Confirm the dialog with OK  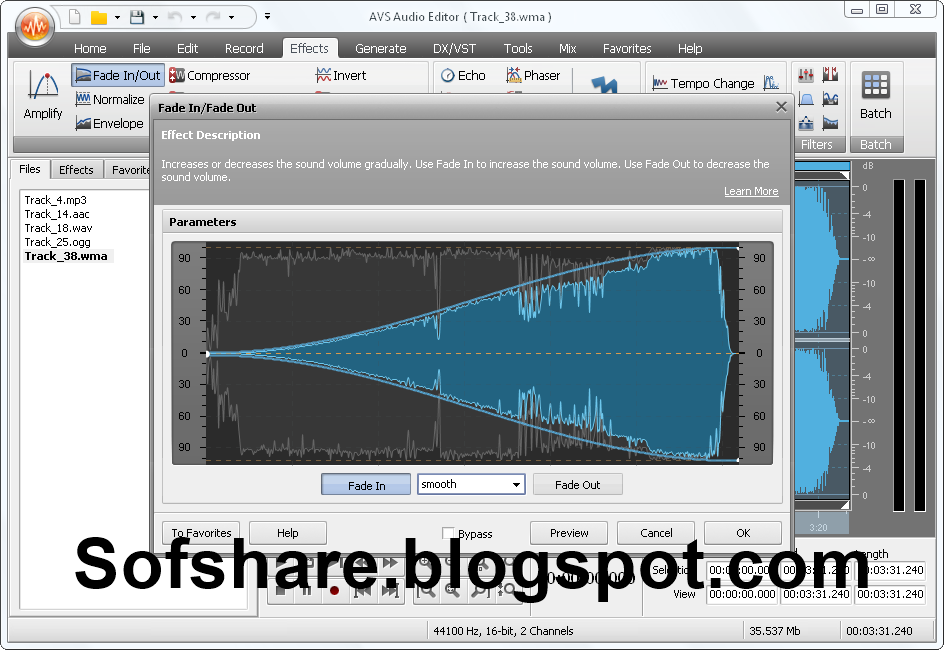click(743, 533)
